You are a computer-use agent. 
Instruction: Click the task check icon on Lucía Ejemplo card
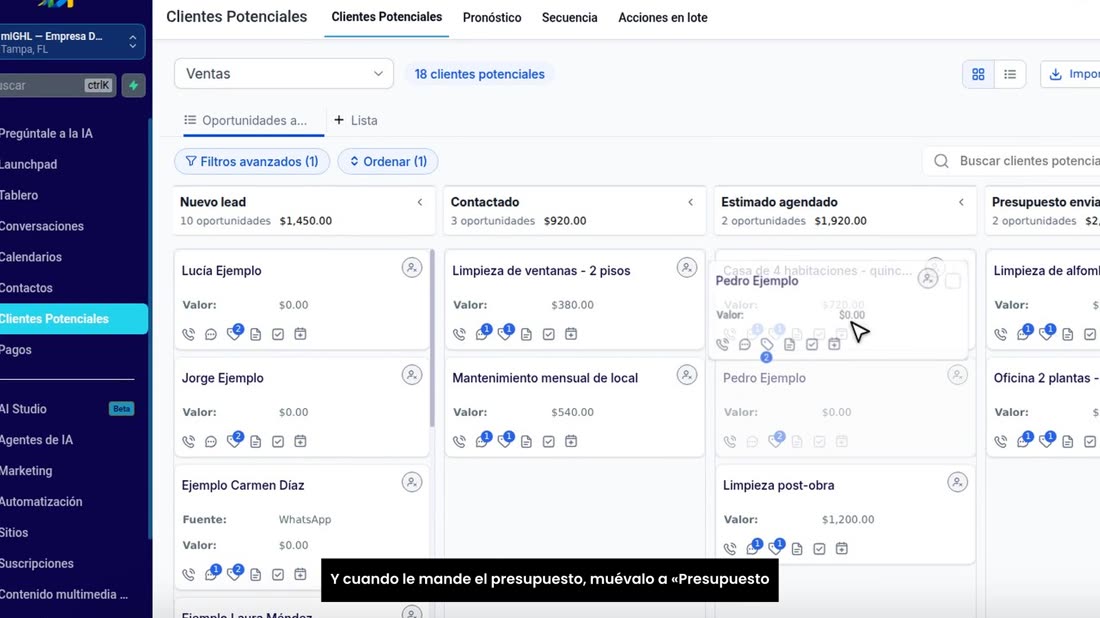coord(279,335)
